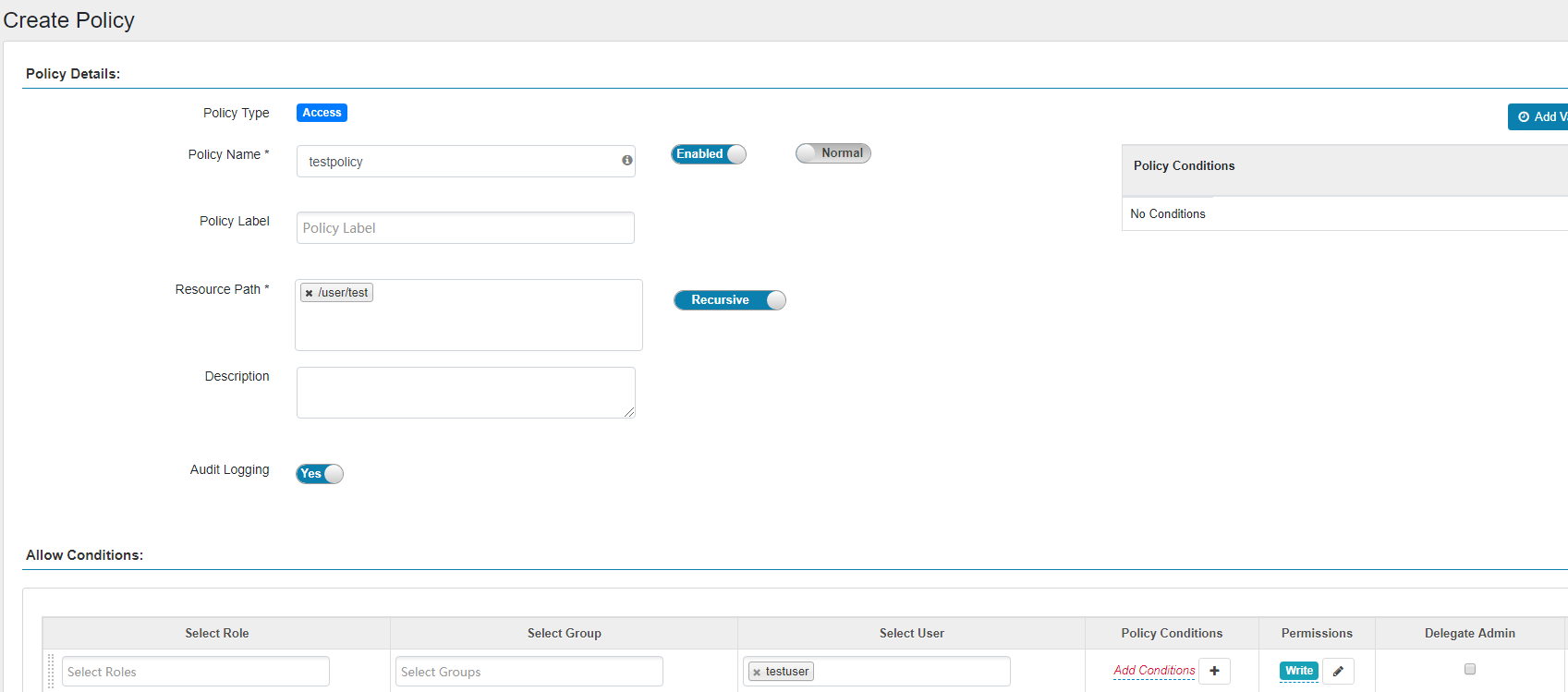This screenshot has height=692, width=1568.
Task: Click the info icon in Policy Name field
Action: [x=627, y=161]
